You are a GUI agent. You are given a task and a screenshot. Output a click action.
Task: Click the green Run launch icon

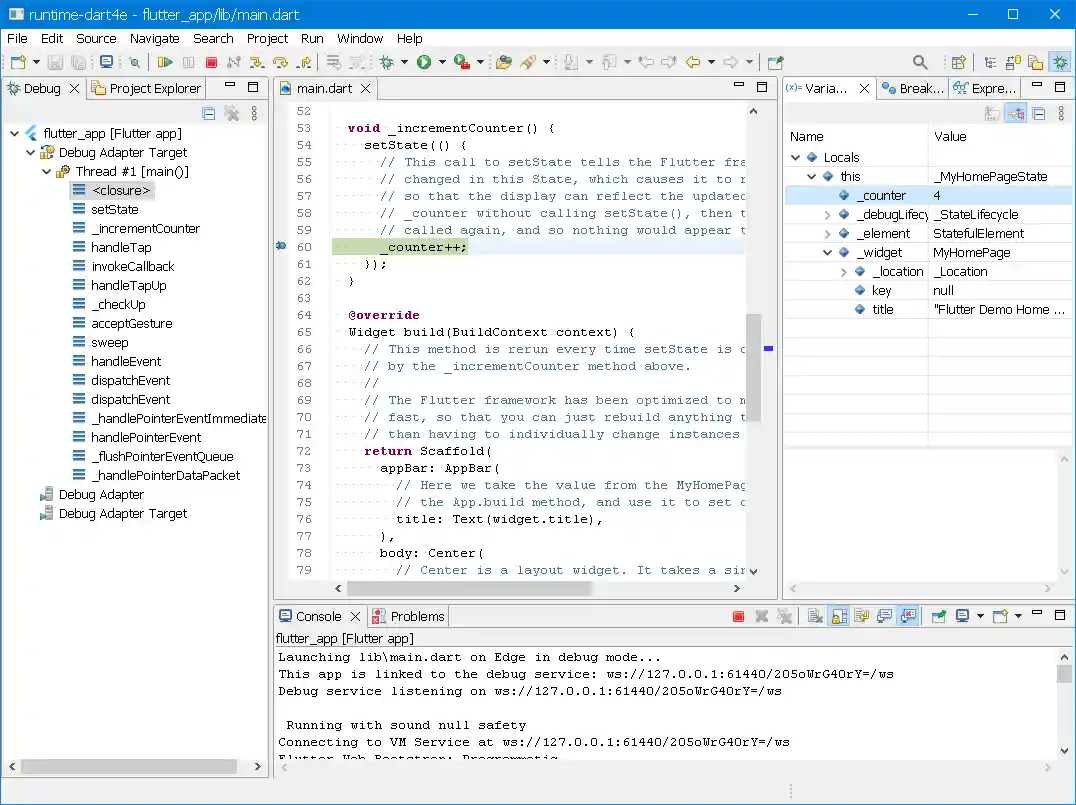(x=424, y=62)
